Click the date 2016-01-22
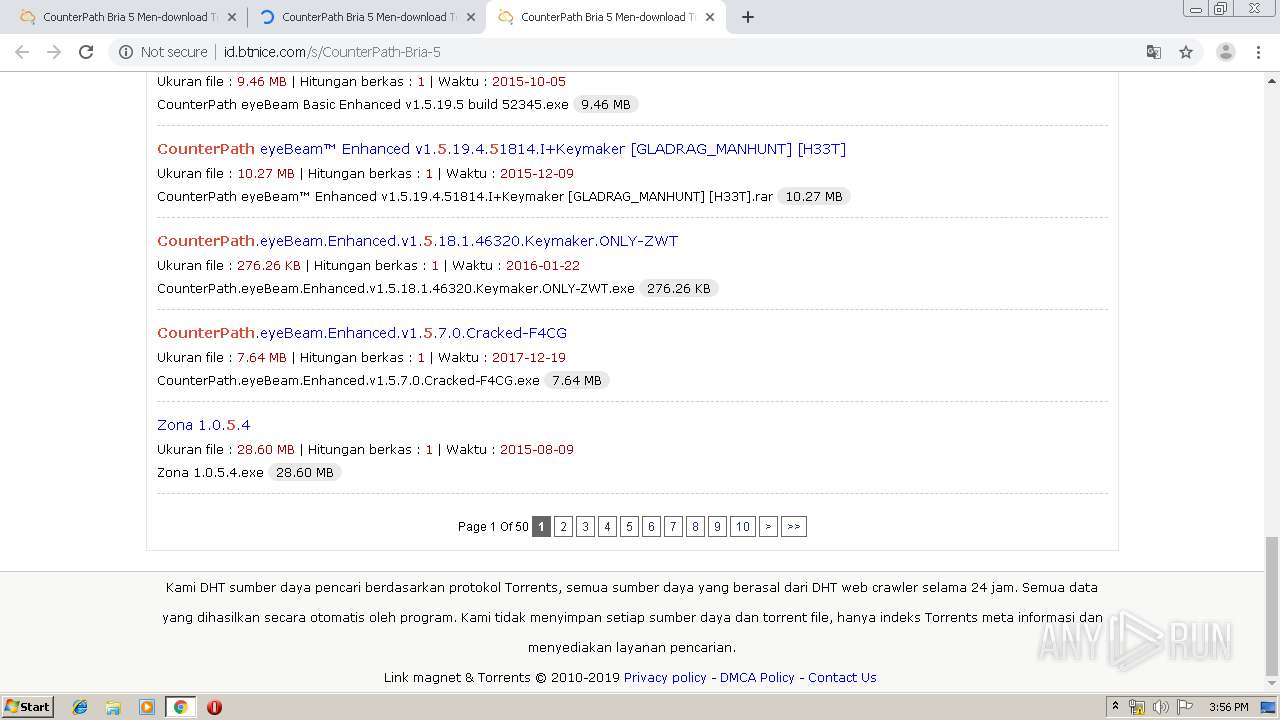 click(x=543, y=265)
